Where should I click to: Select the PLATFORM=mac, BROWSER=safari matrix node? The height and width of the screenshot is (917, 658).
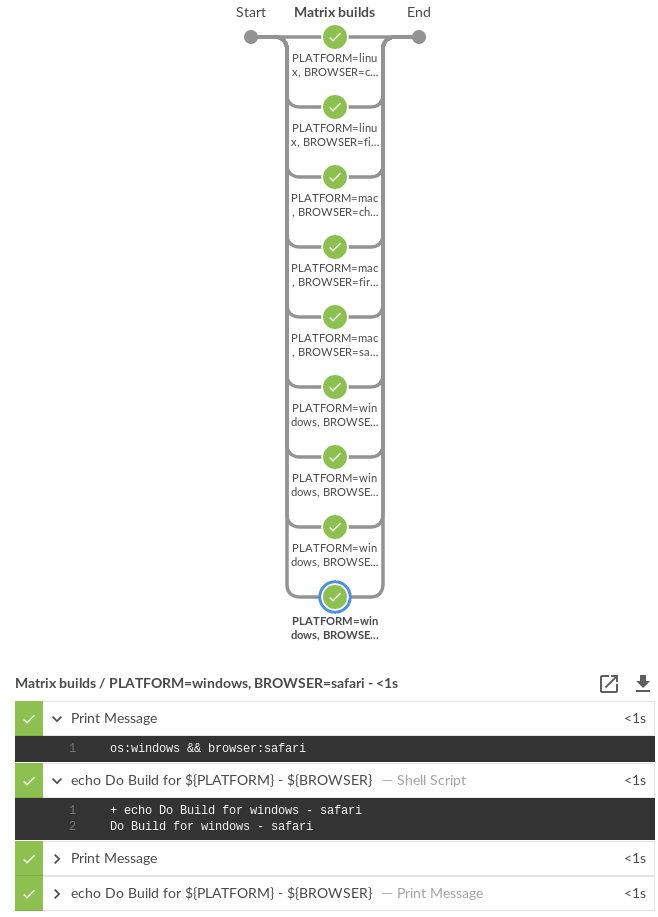(x=335, y=317)
